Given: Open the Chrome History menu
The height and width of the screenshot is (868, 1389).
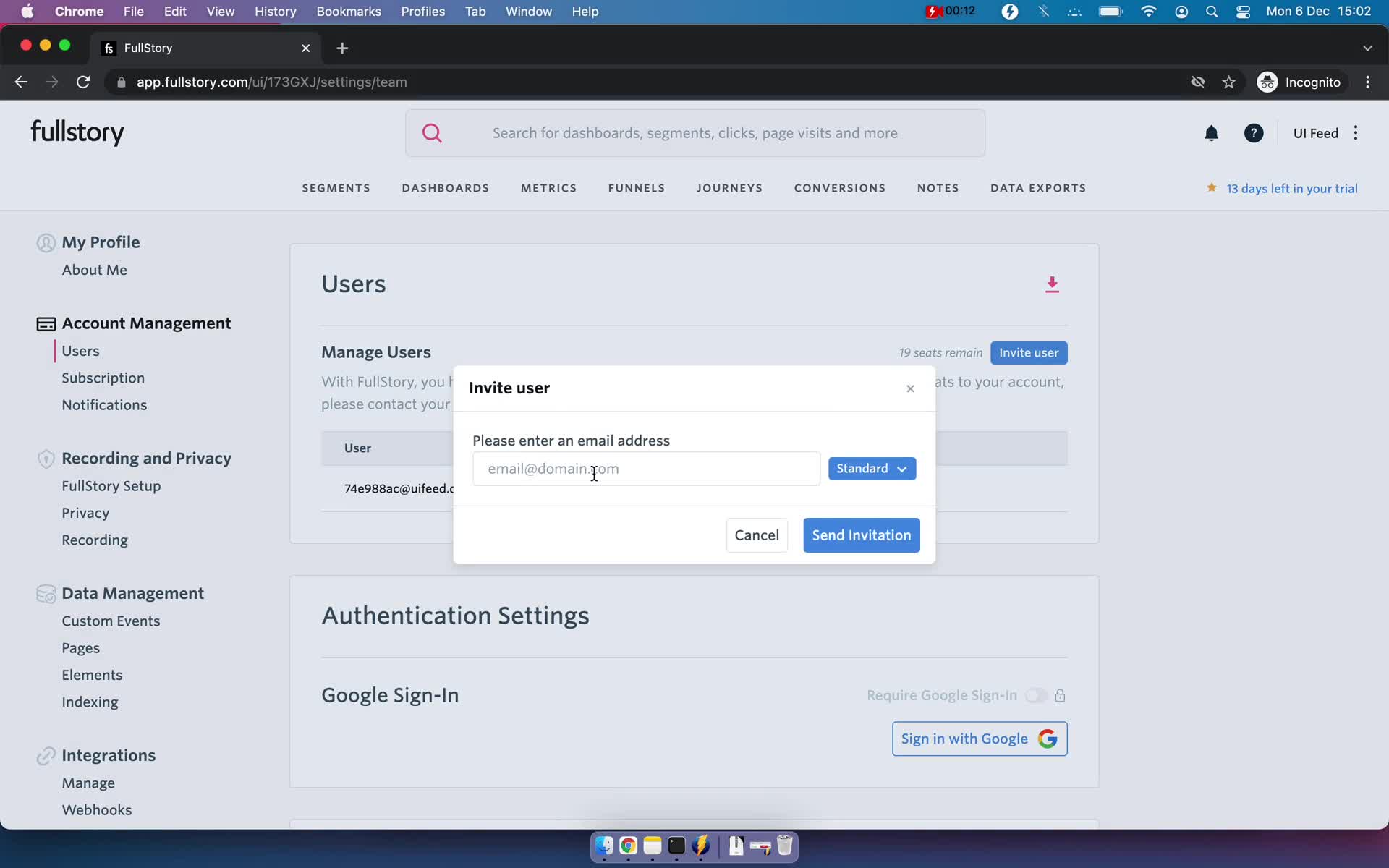Looking at the screenshot, I should coord(275,12).
